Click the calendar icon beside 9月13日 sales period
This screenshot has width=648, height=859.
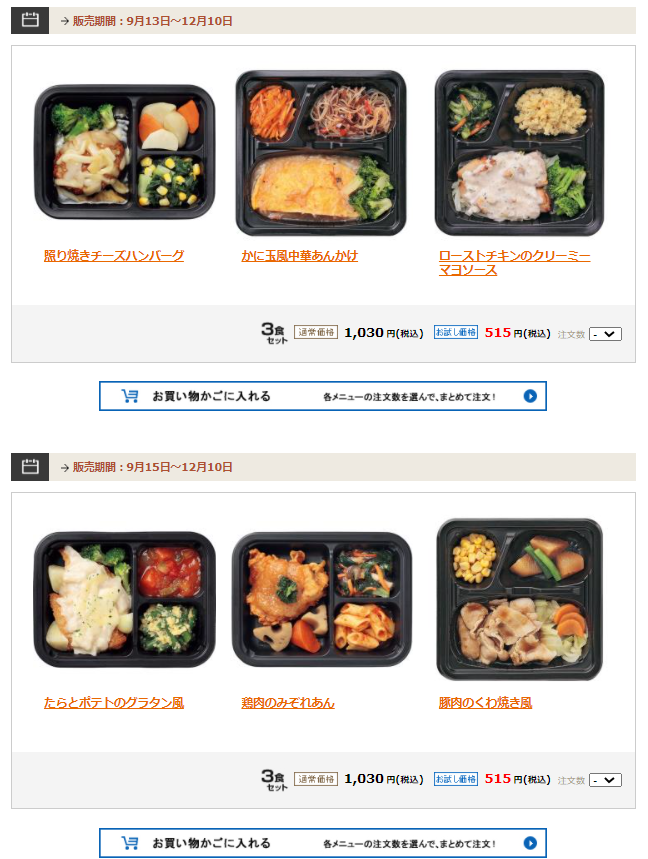30,20
